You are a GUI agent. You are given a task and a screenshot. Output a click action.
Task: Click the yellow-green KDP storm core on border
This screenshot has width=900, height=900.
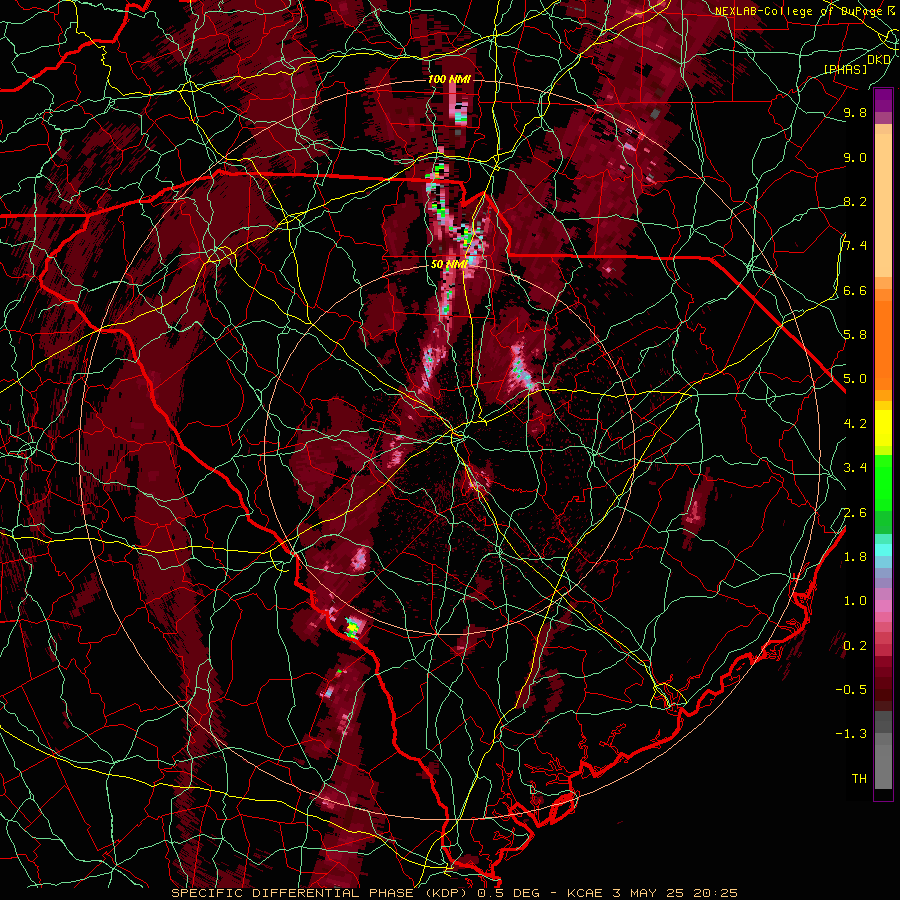pos(352,627)
